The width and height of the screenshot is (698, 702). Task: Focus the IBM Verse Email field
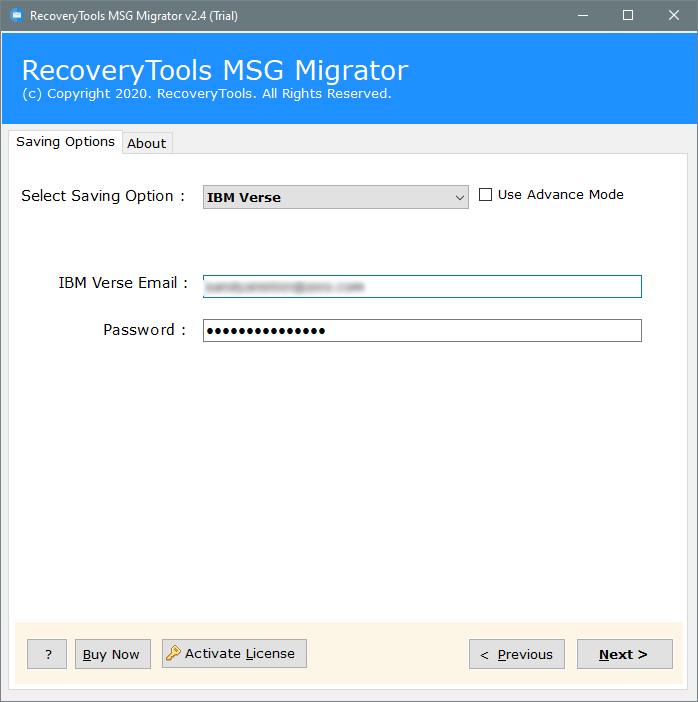tap(422, 287)
